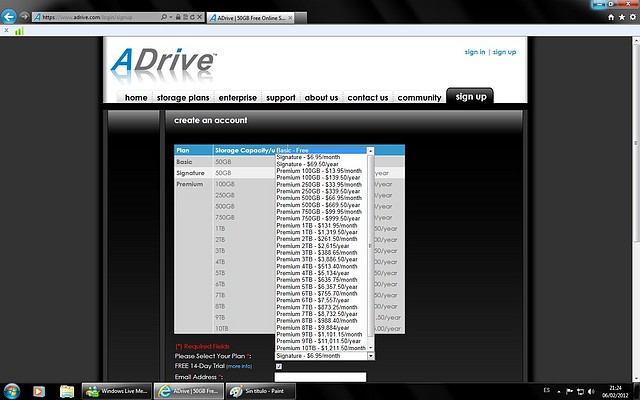The height and width of the screenshot is (400, 640).
Task: Click the ES language indicator
Action: (547, 390)
